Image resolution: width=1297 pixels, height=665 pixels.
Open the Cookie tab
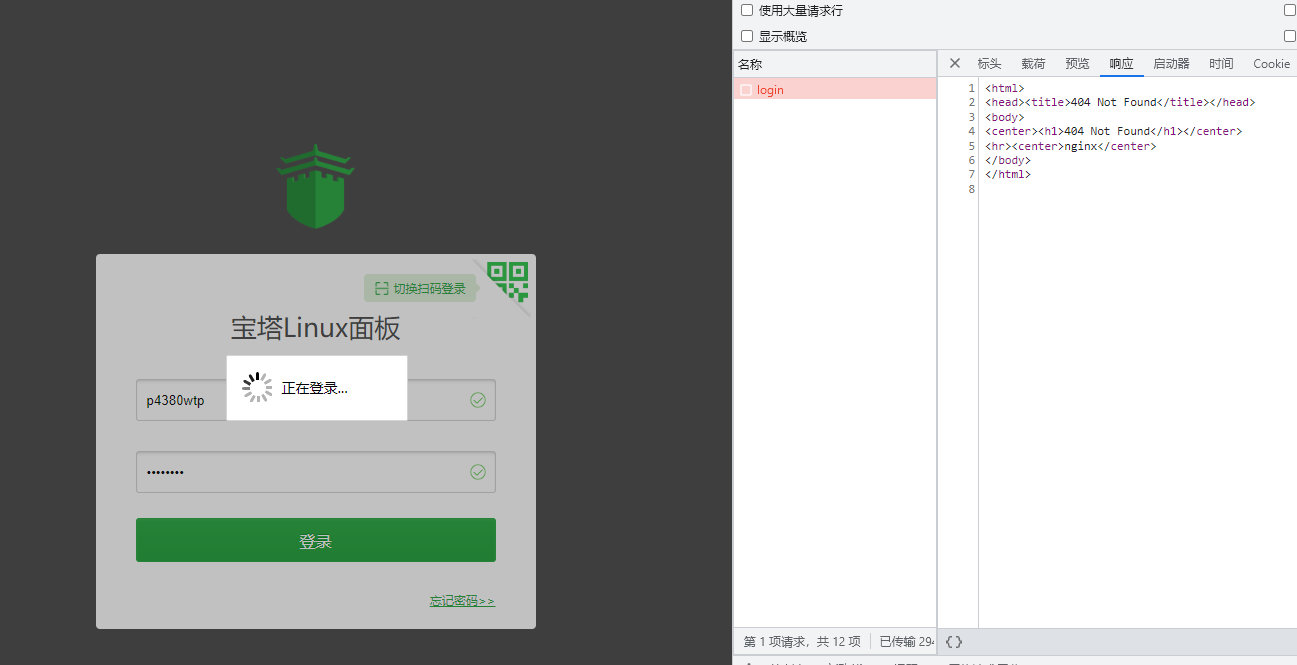(x=1271, y=64)
